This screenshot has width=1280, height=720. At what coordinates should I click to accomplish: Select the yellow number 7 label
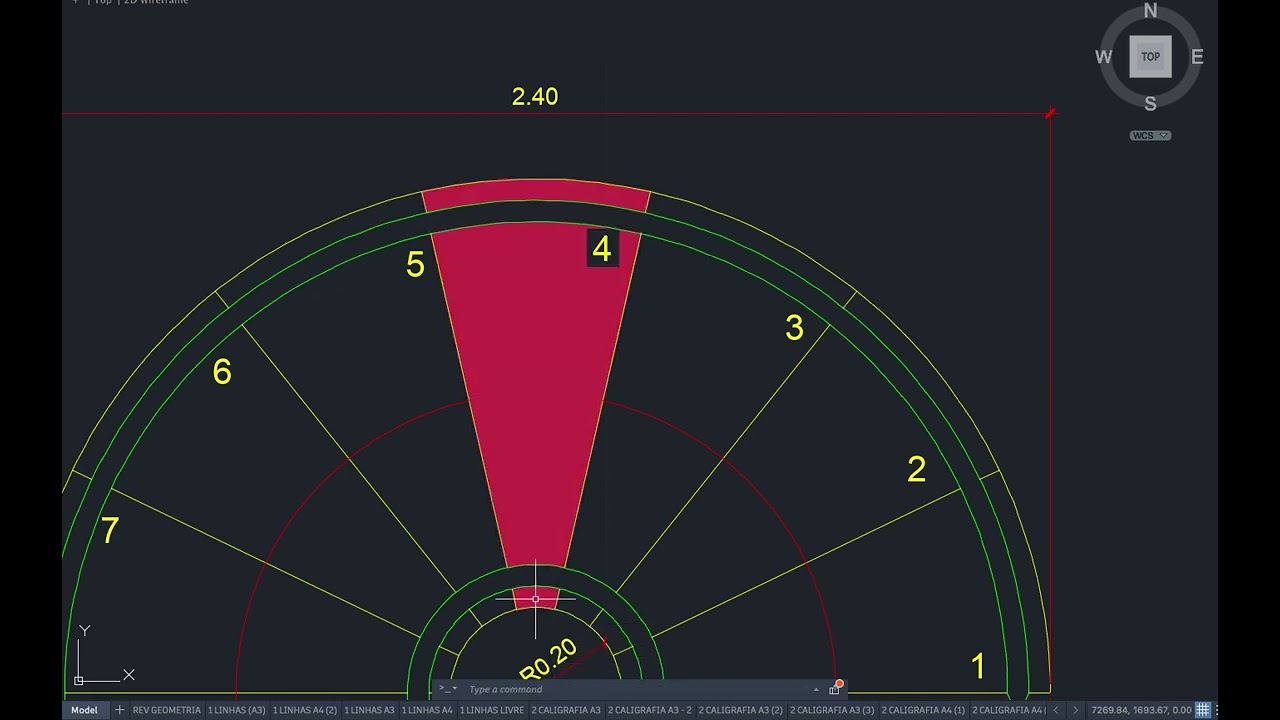click(x=110, y=530)
